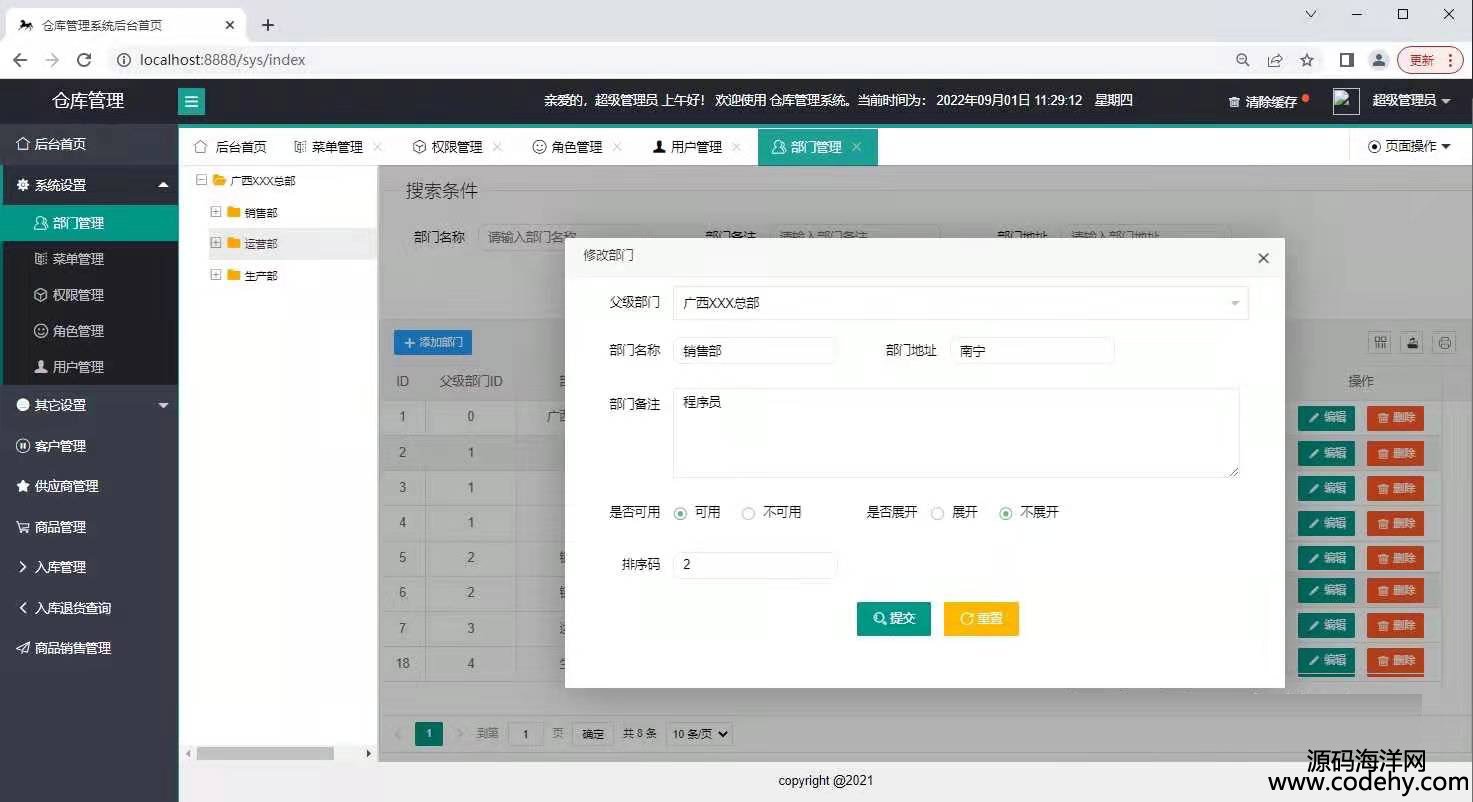Screen dimensions: 1473x802
Task: Select the 展开 radio button
Action: pos(937,513)
